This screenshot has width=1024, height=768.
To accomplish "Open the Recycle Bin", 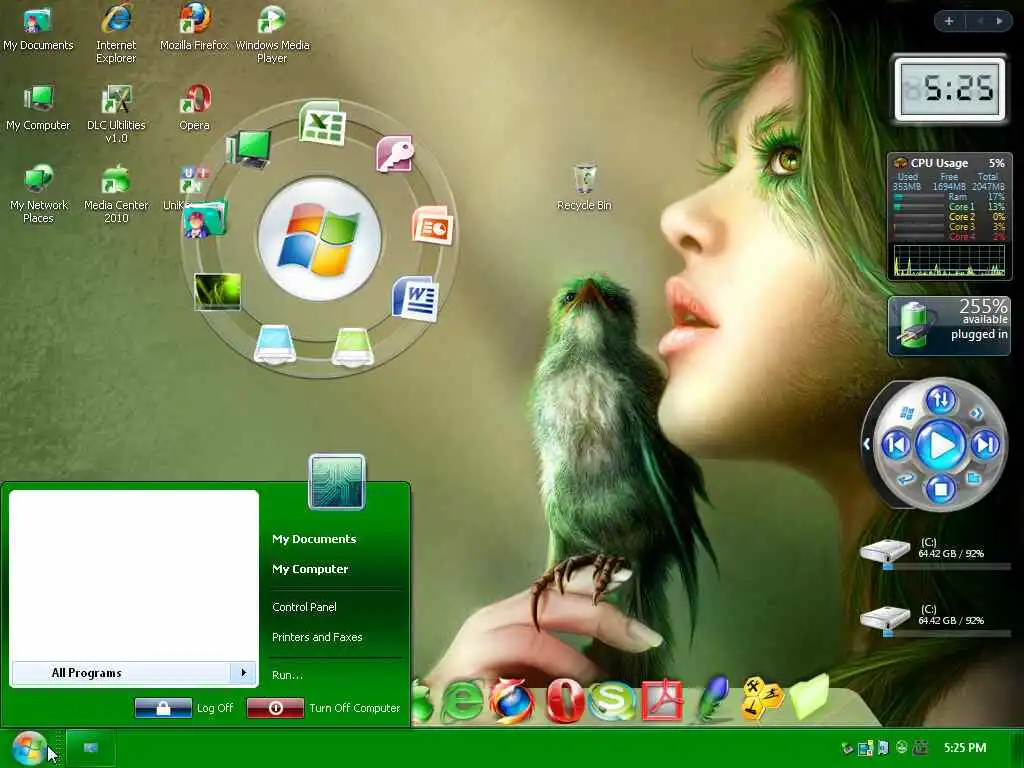I will click(584, 187).
